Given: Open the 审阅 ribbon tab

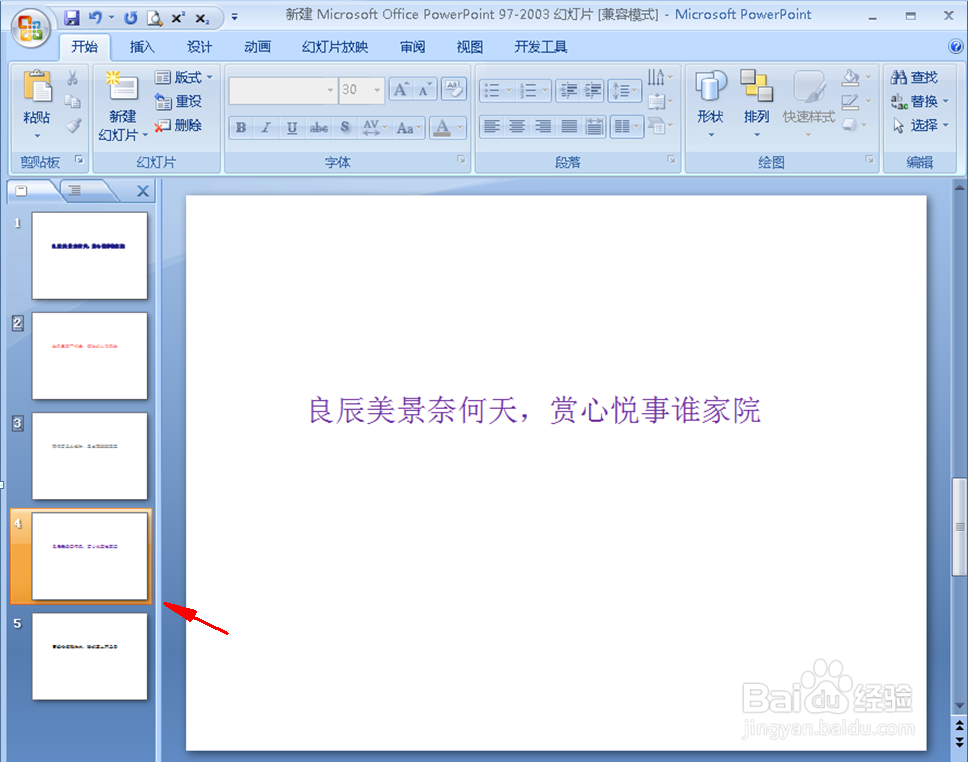Looking at the screenshot, I should 412,47.
